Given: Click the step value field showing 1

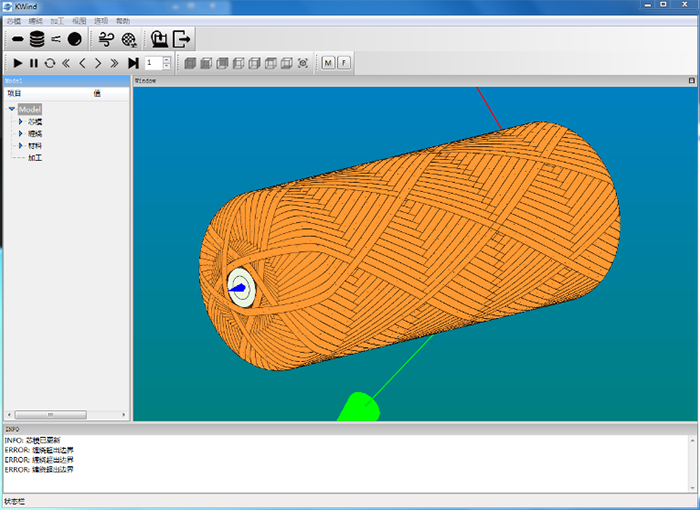Looking at the screenshot, I should click(x=154, y=63).
